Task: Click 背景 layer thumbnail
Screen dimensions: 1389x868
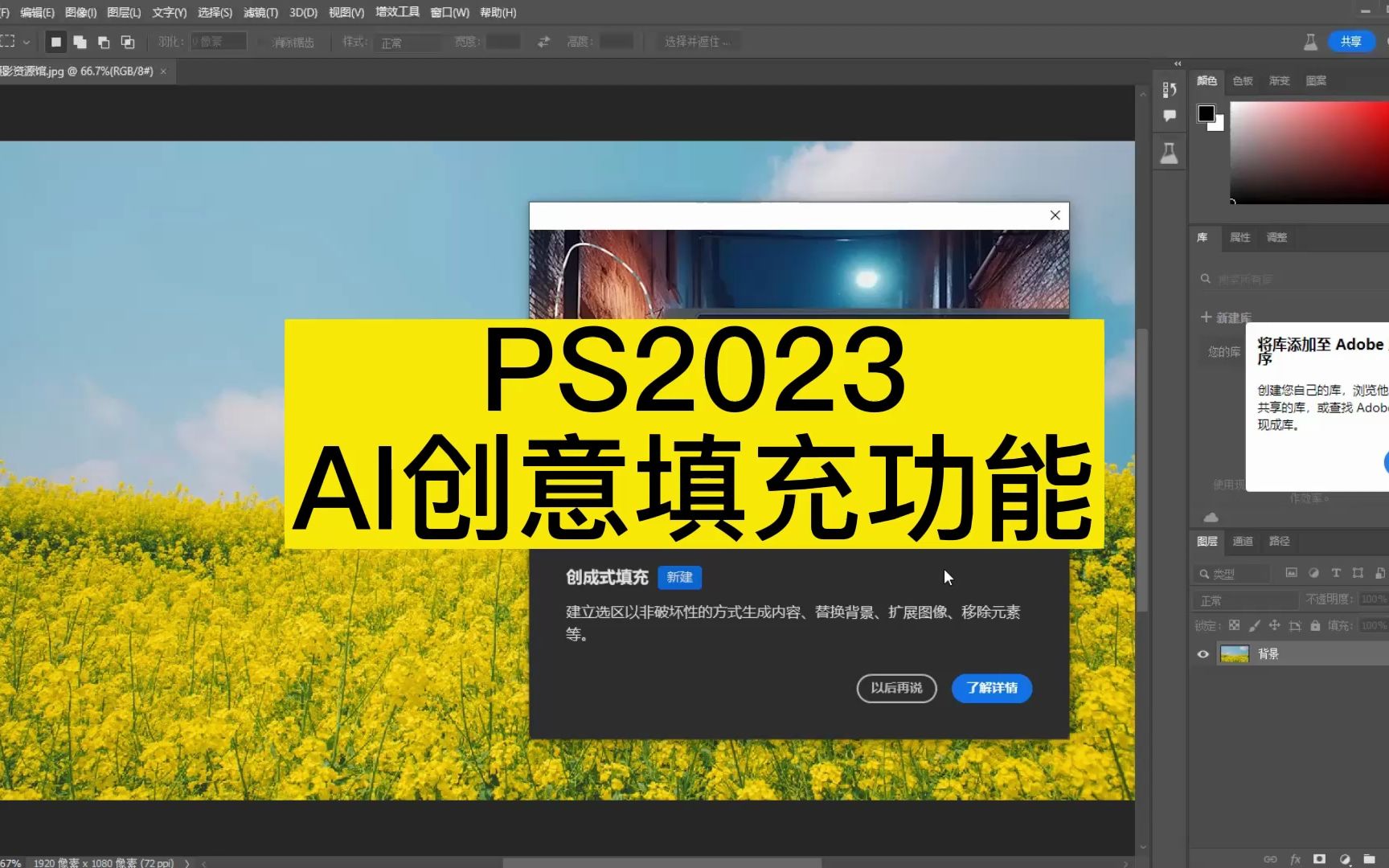Action: click(1234, 654)
